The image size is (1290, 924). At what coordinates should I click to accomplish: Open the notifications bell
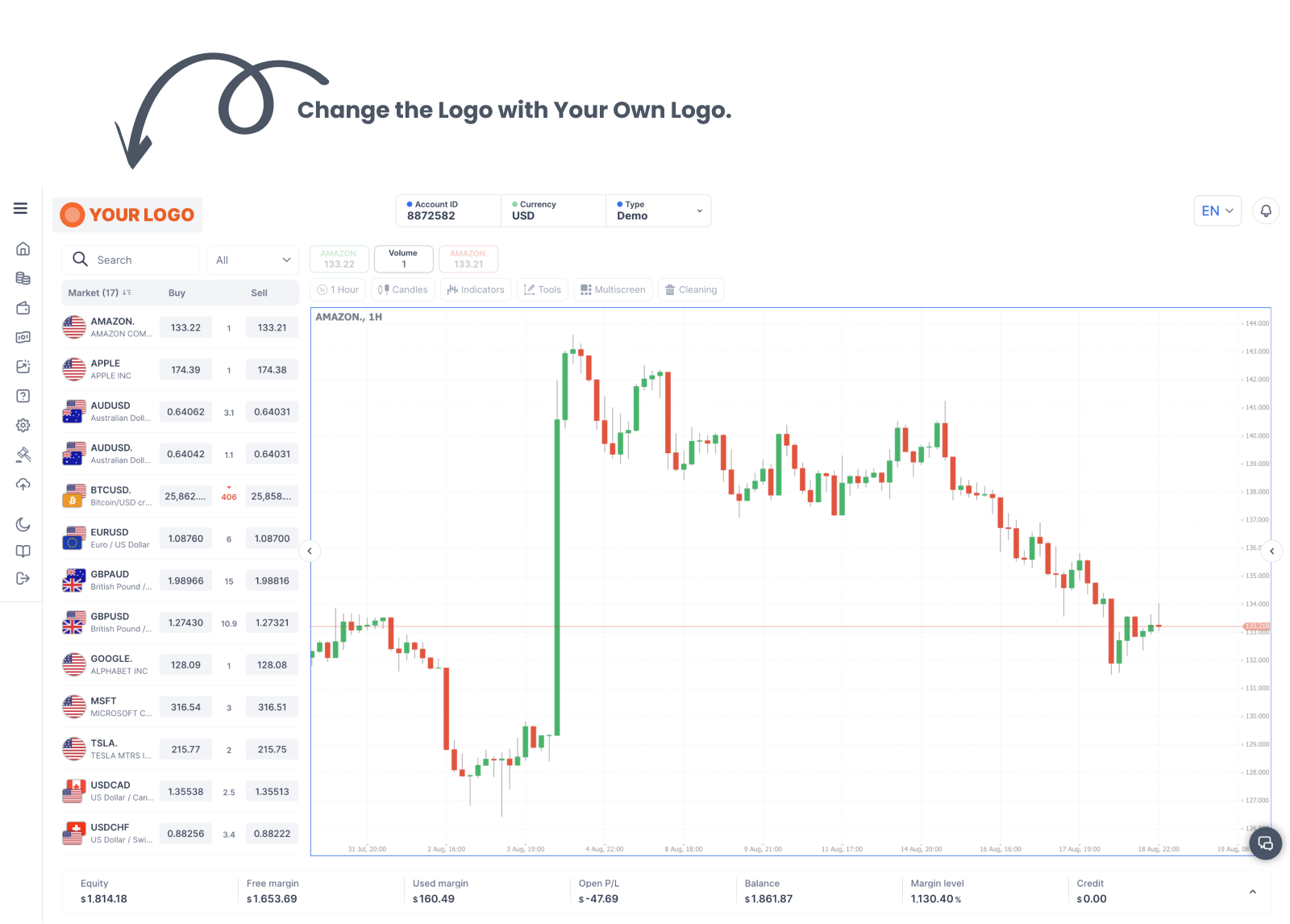click(1266, 211)
